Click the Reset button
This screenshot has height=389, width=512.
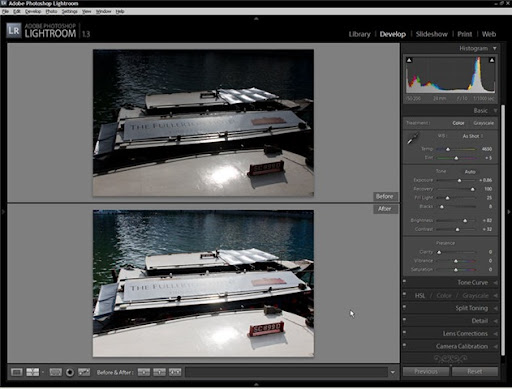475,371
